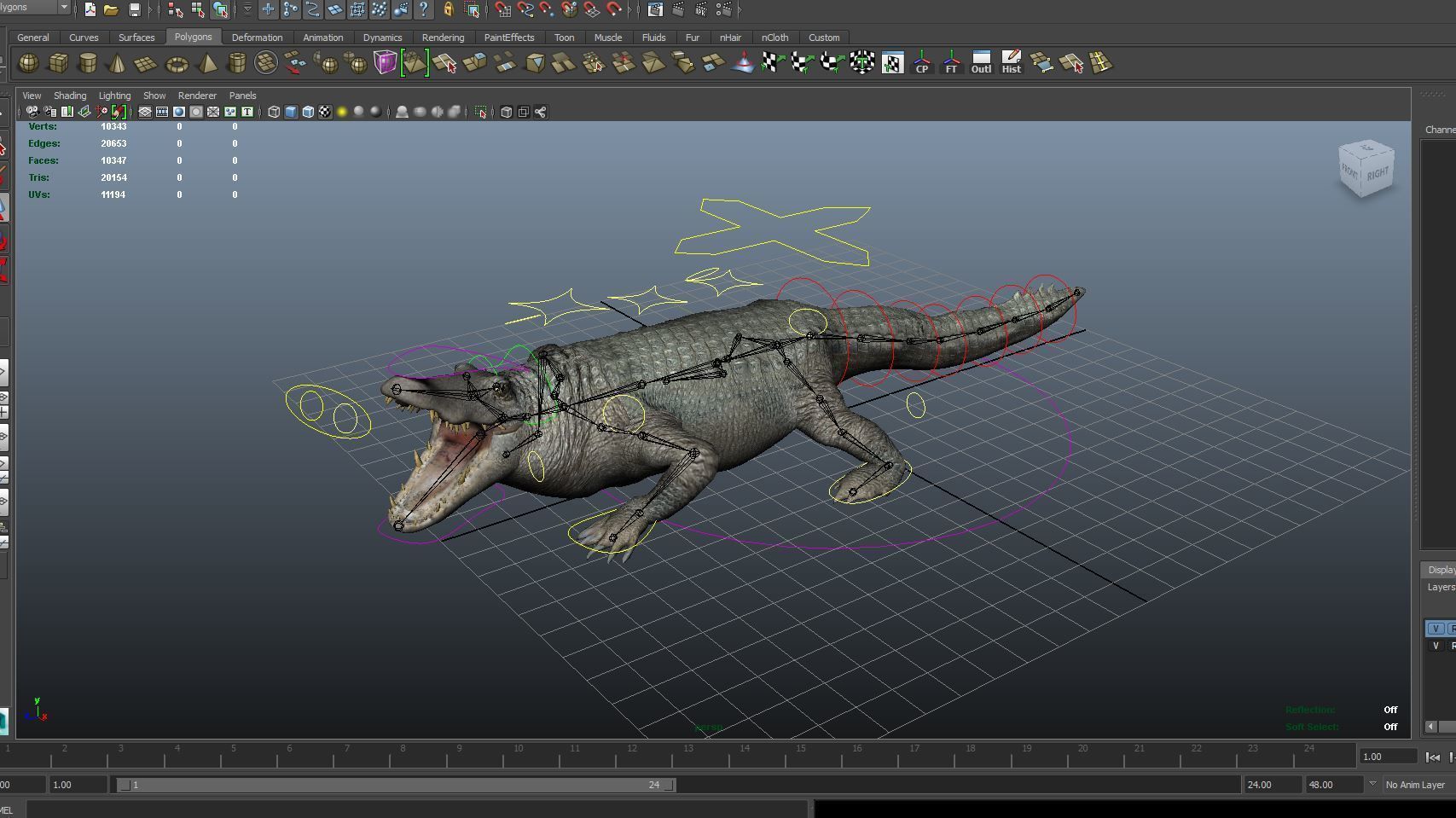Open the Panels menu
The height and width of the screenshot is (818, 1456).
(x=242, y=96)
